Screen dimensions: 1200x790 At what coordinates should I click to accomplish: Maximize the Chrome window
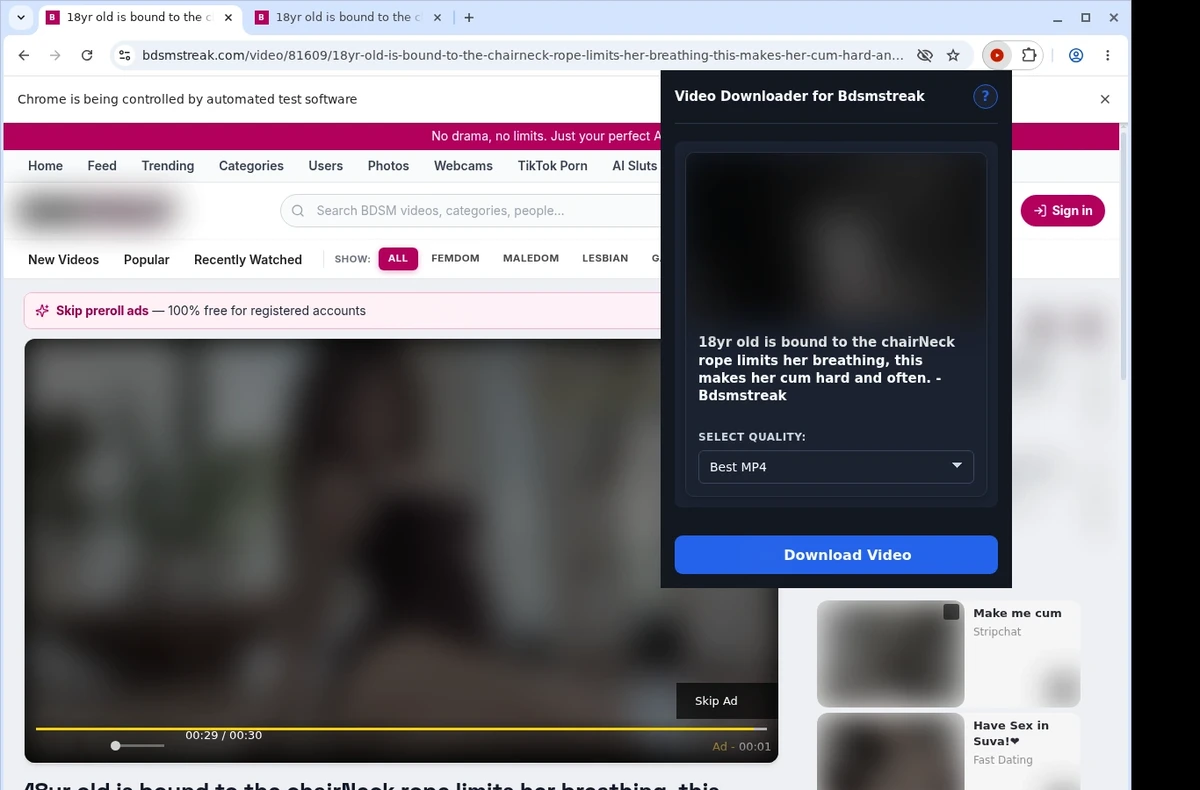1086,18
